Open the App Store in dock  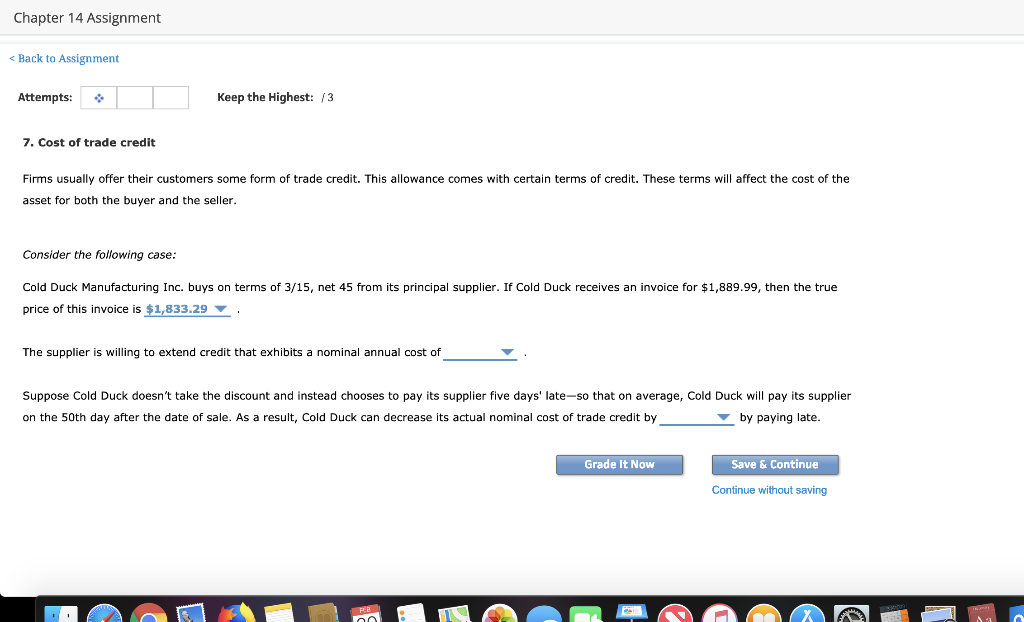(x=807, y=614)
